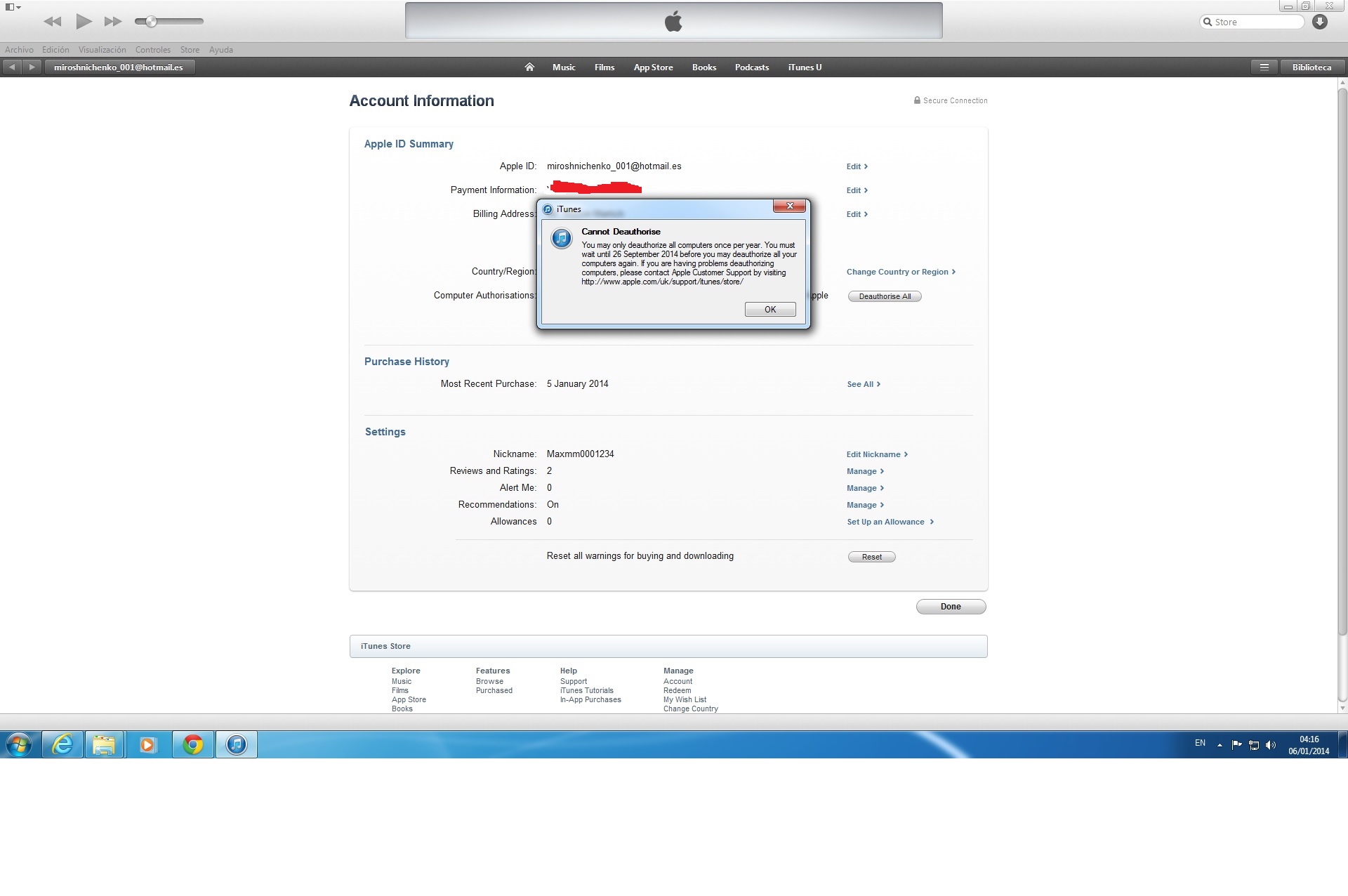This screenshot has width=1348, height=896.
Task: Click the rewind previous track icon
Action: (52, 22)
